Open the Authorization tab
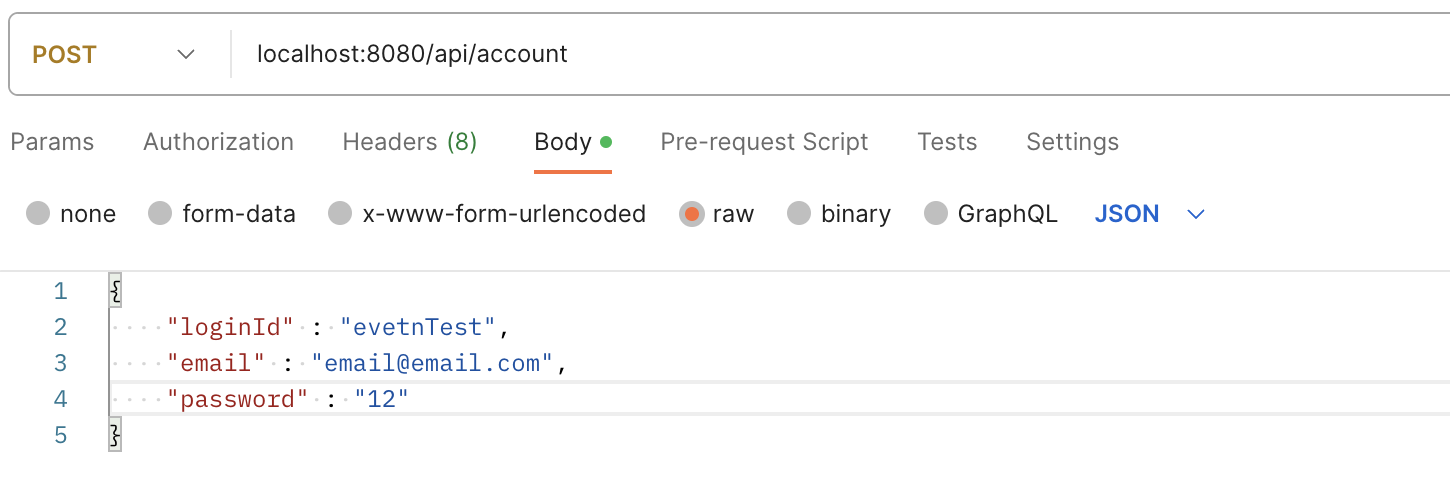 pyautogui.click(x=218, y=142)
